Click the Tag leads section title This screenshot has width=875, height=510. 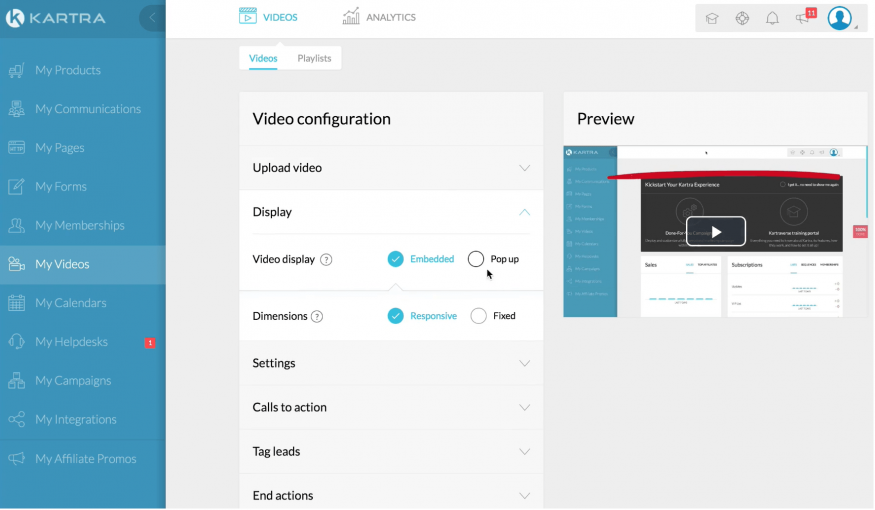[276, 451]
